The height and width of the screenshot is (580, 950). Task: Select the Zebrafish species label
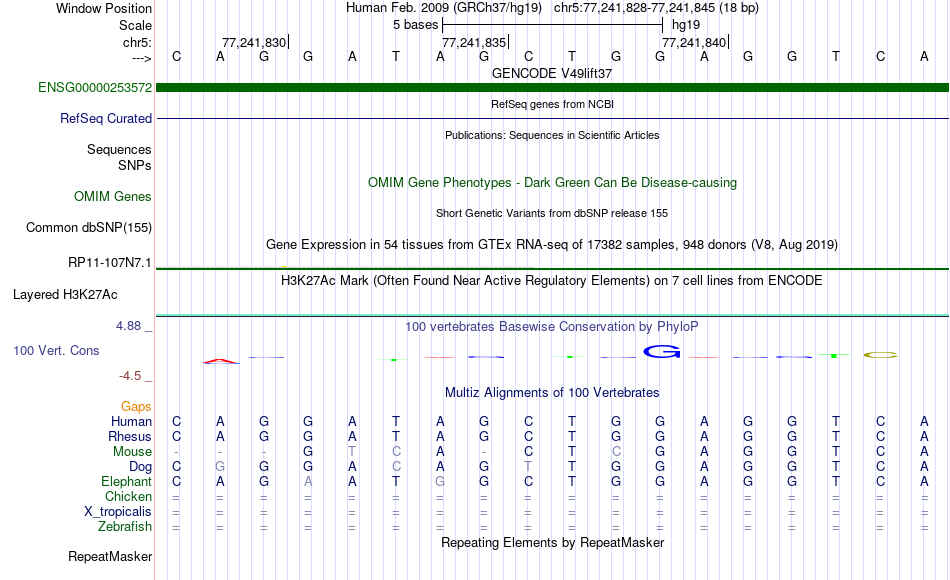[125, 526]
